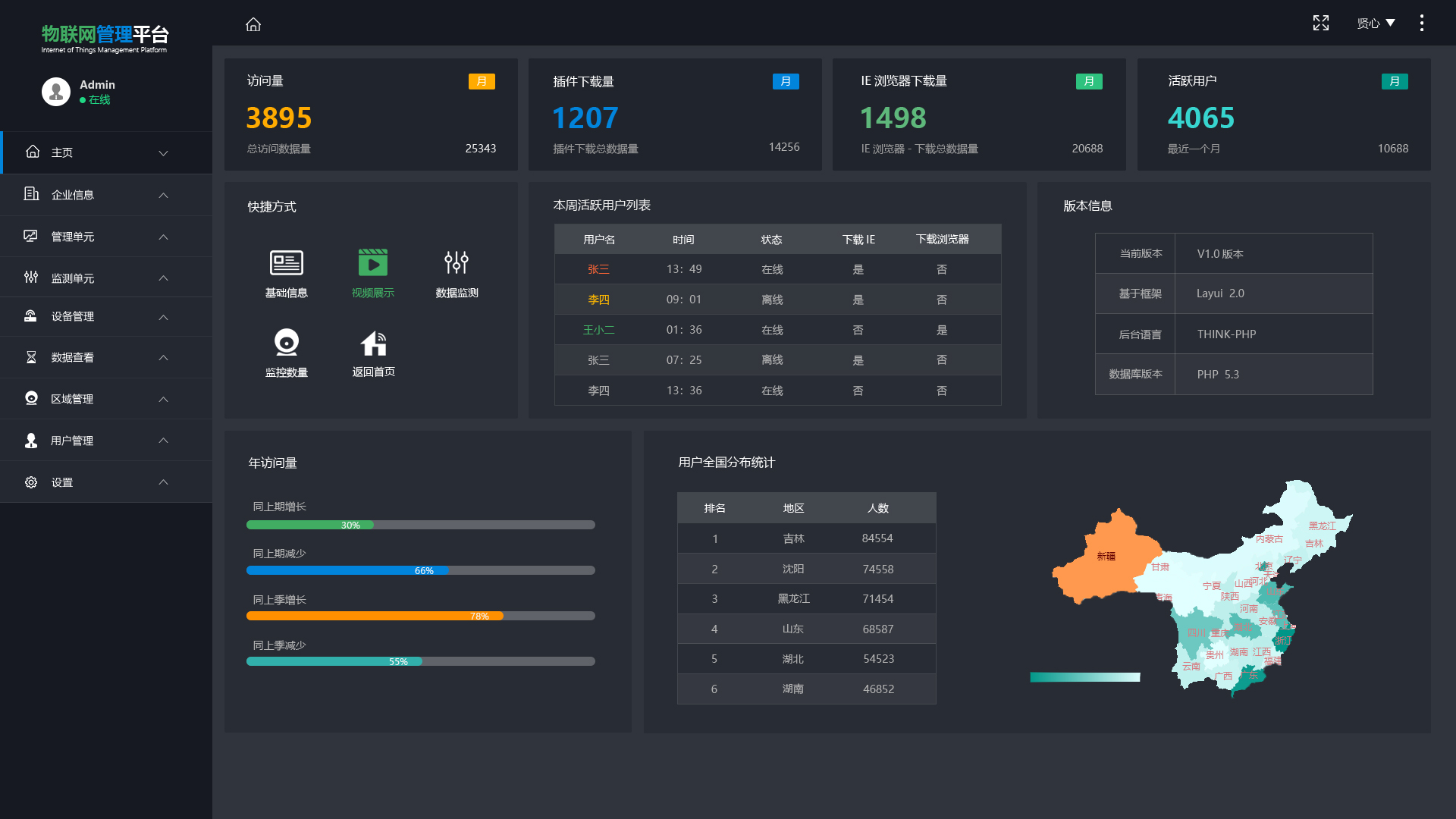Click the red 张三 username link
The image size is (1456, 819).
click(598, 269)
